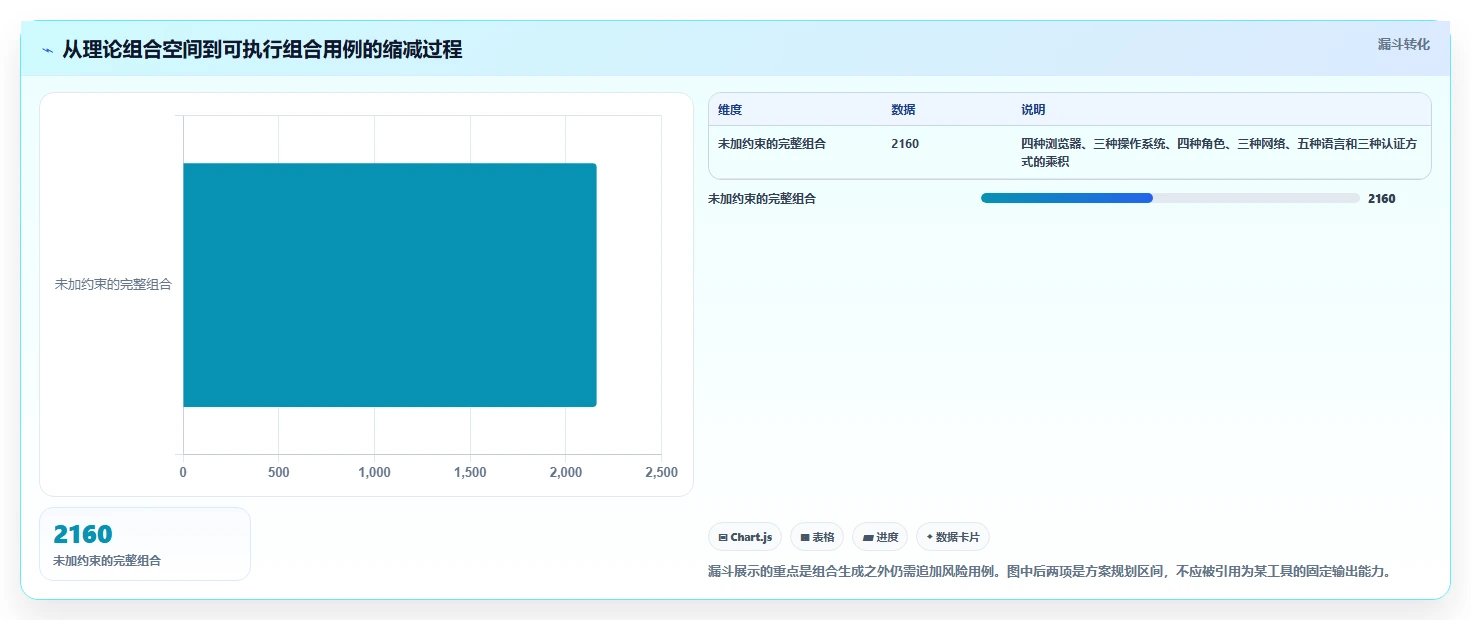Click the 2,000 x-axis tick label
Viewport: 1471px width, 620px height.
pyautogui.click(x=565, y=473)
